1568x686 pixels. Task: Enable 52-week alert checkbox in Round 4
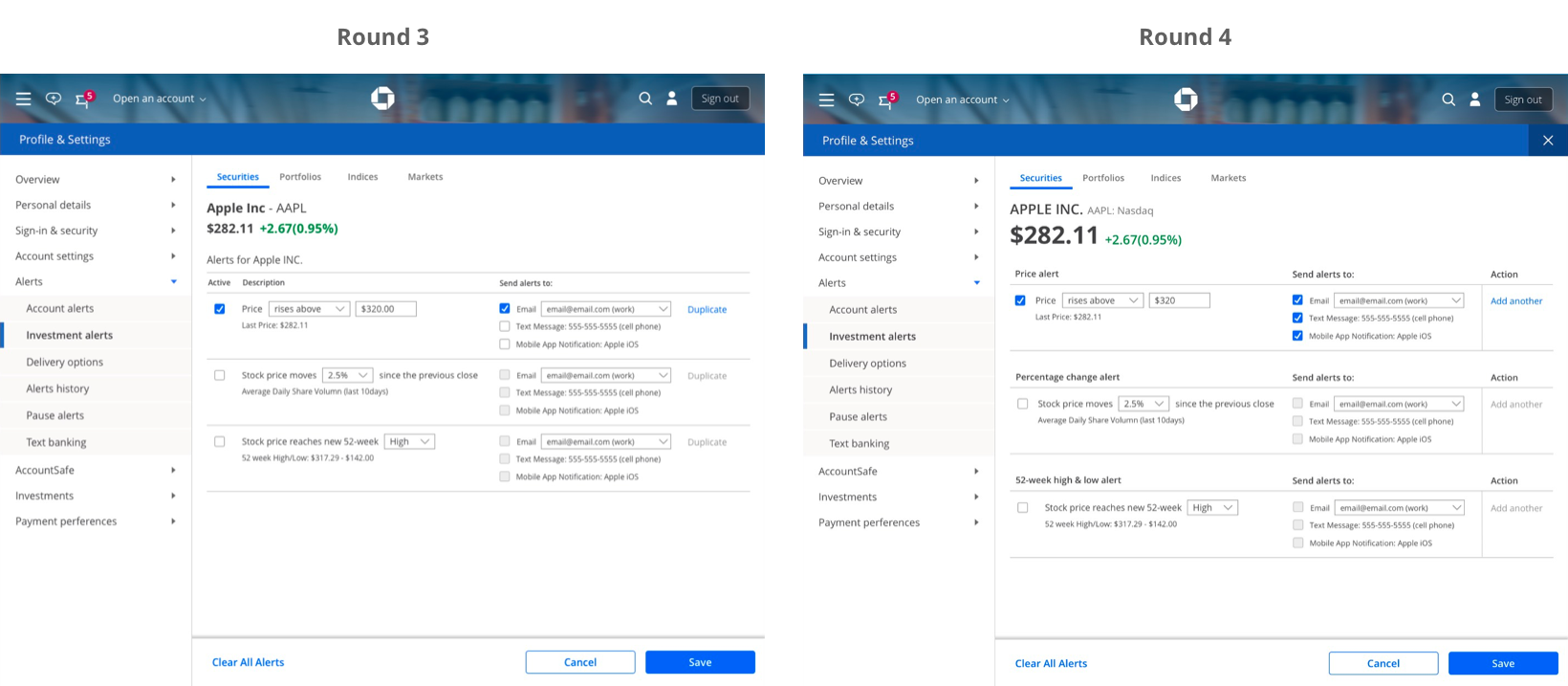coord(1023,507)
